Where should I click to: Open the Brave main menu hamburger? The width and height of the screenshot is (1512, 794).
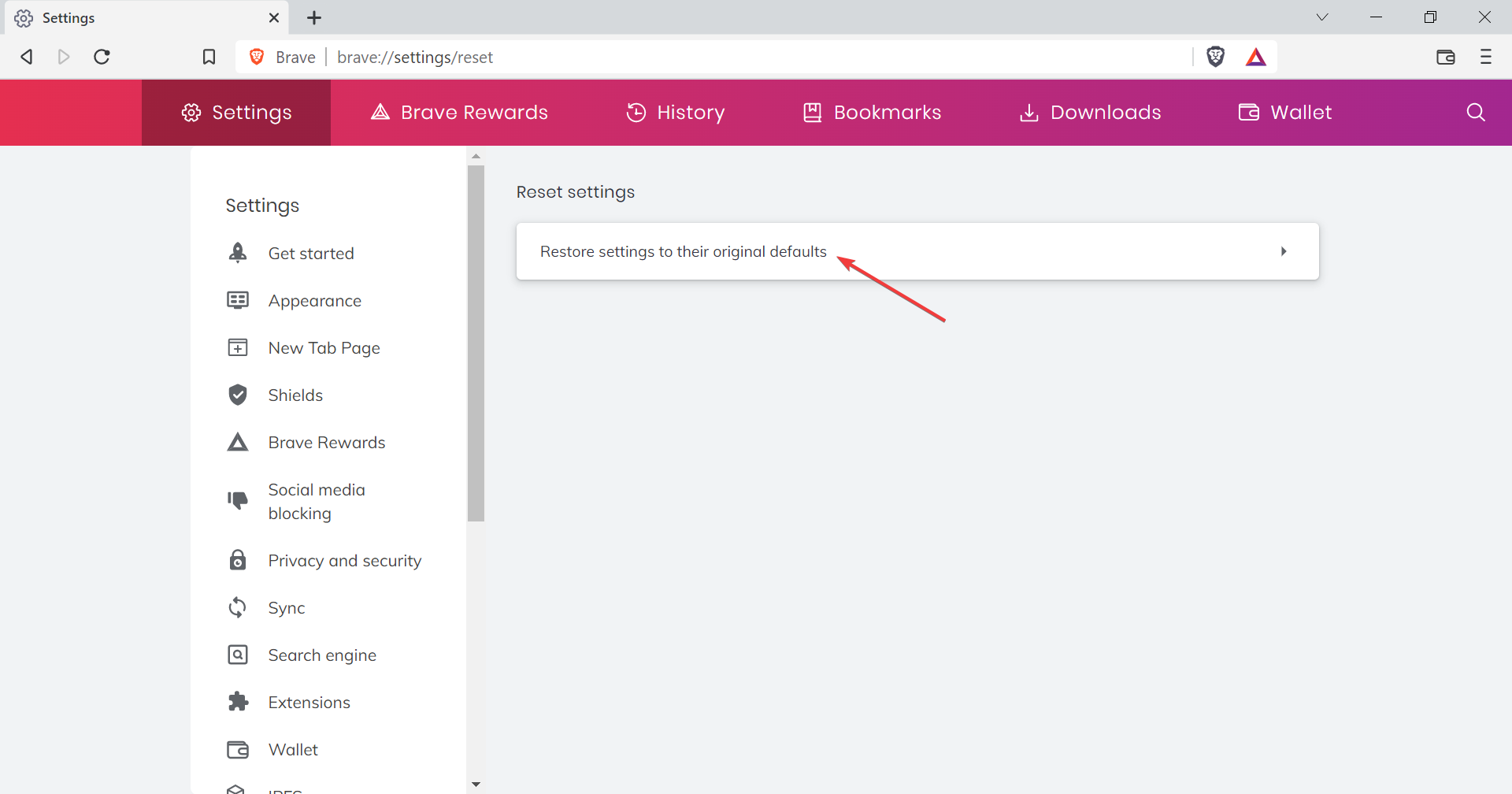[1486, 57]
